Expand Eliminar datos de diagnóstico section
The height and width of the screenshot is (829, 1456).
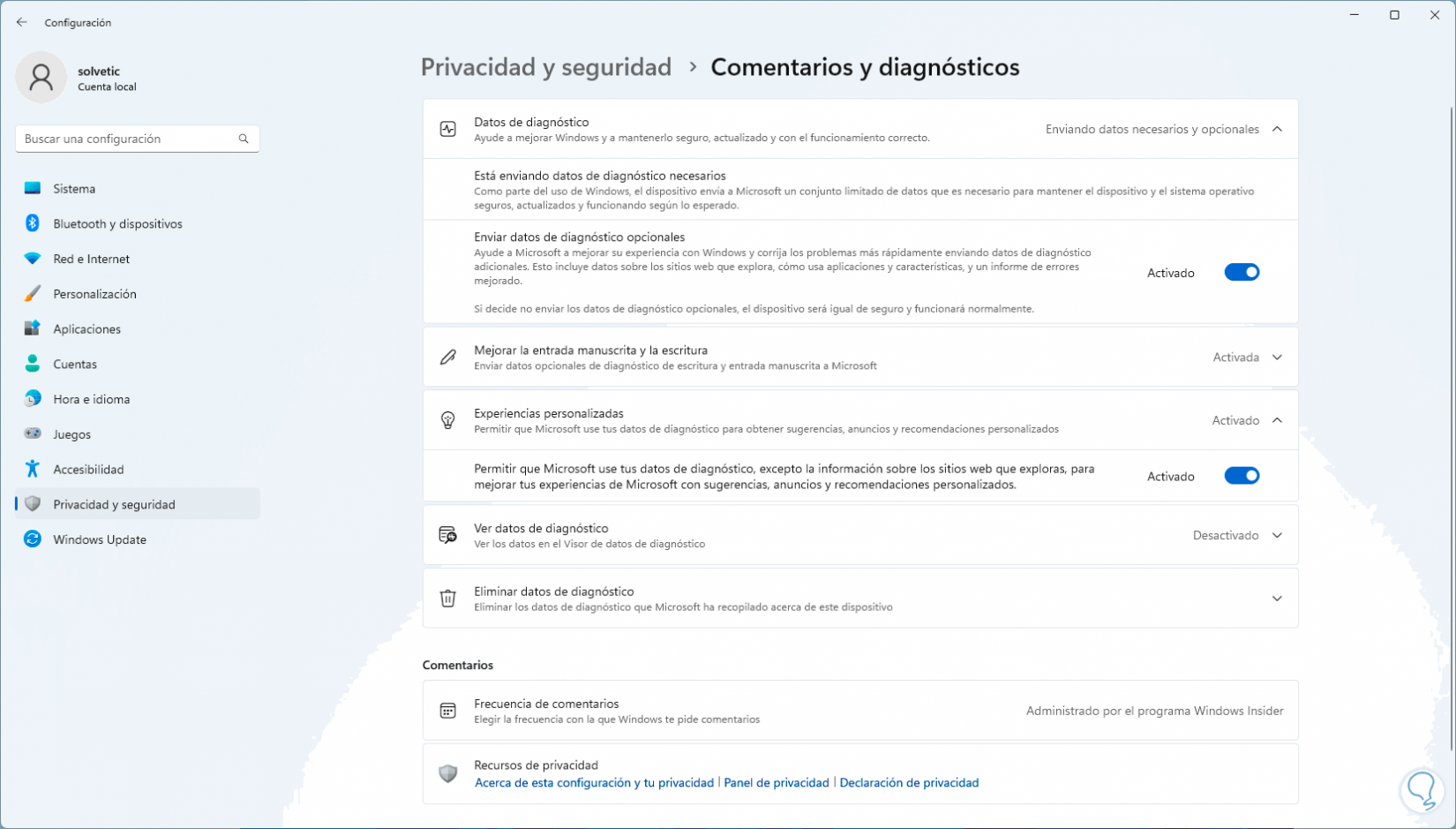click(x=1277, y=599)
